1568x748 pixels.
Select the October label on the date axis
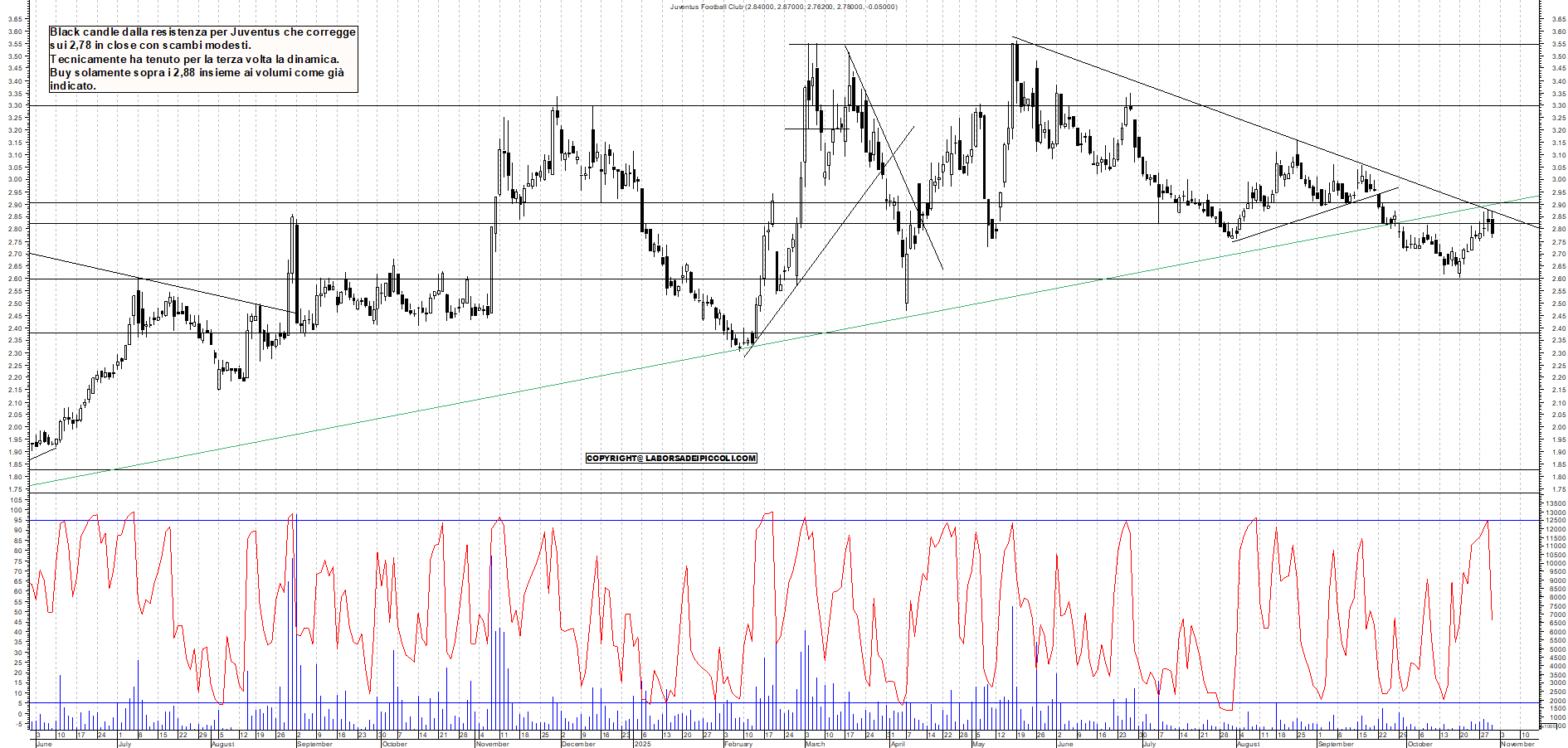[x=397, y=745]
